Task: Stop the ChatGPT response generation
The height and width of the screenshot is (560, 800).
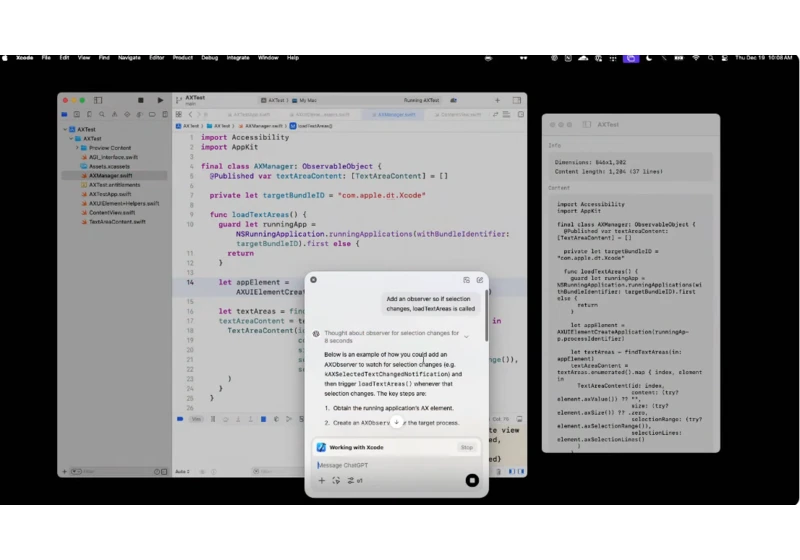Action: [472, 480]
